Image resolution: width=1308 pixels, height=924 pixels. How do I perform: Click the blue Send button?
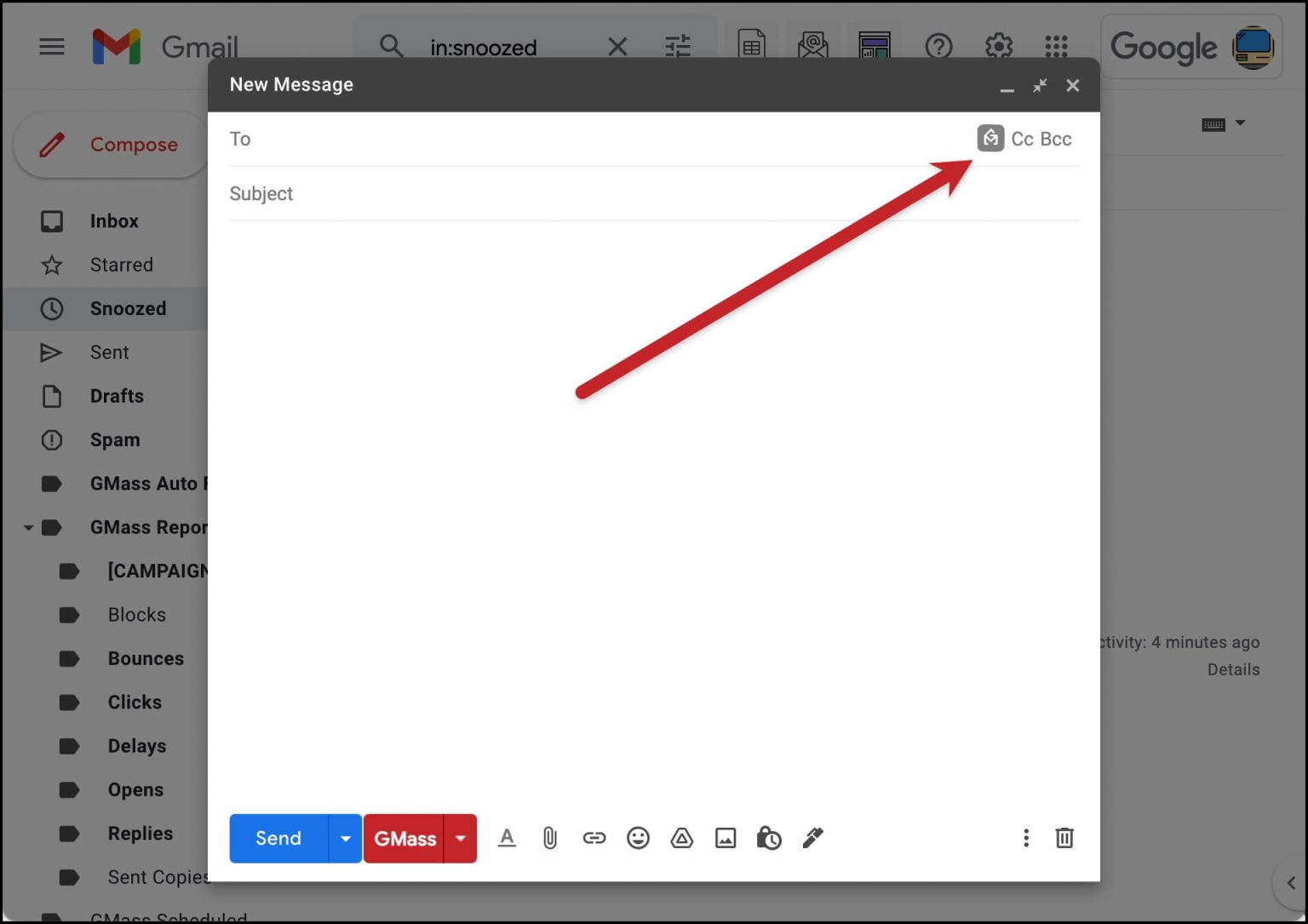click(278, 838)
